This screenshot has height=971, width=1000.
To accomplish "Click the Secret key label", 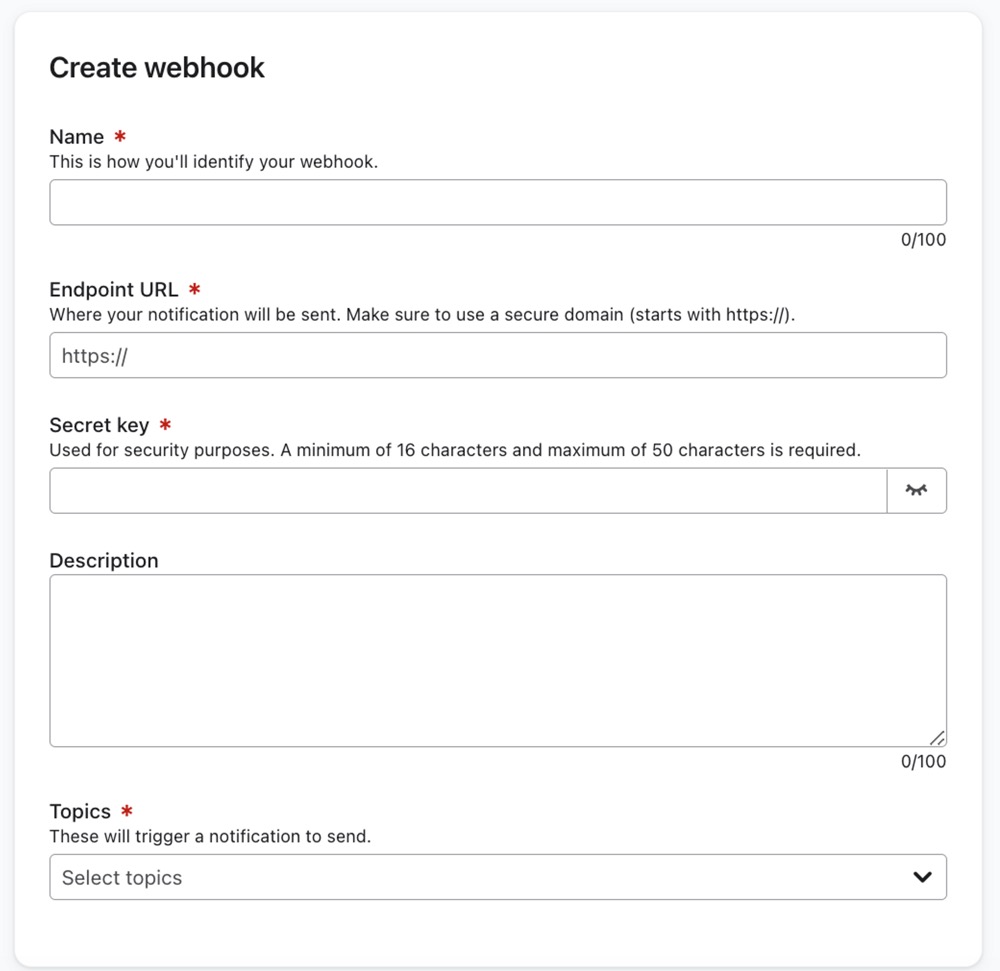I will click(99, 424).
